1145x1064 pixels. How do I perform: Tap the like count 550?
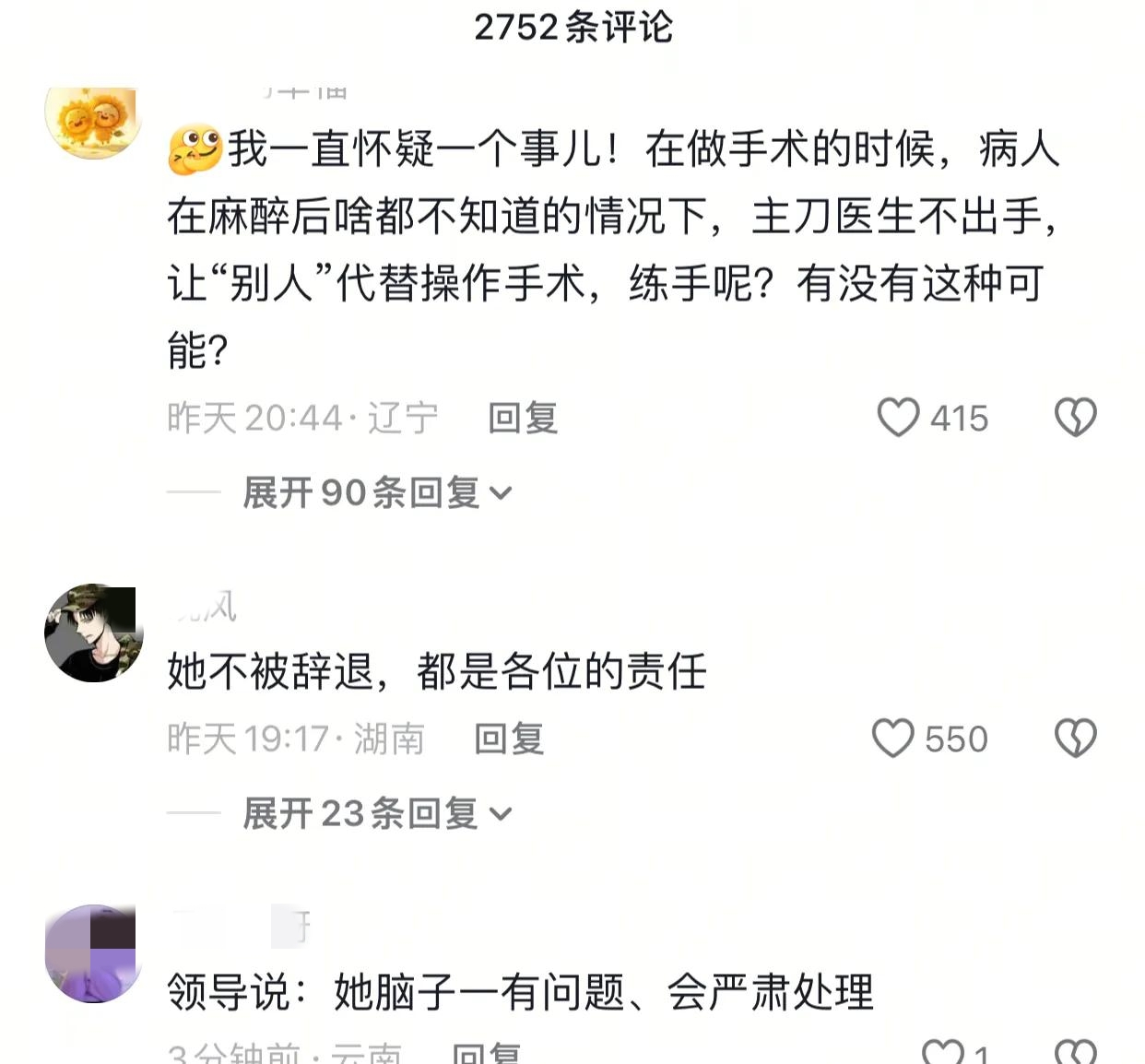tap(956, 739)
